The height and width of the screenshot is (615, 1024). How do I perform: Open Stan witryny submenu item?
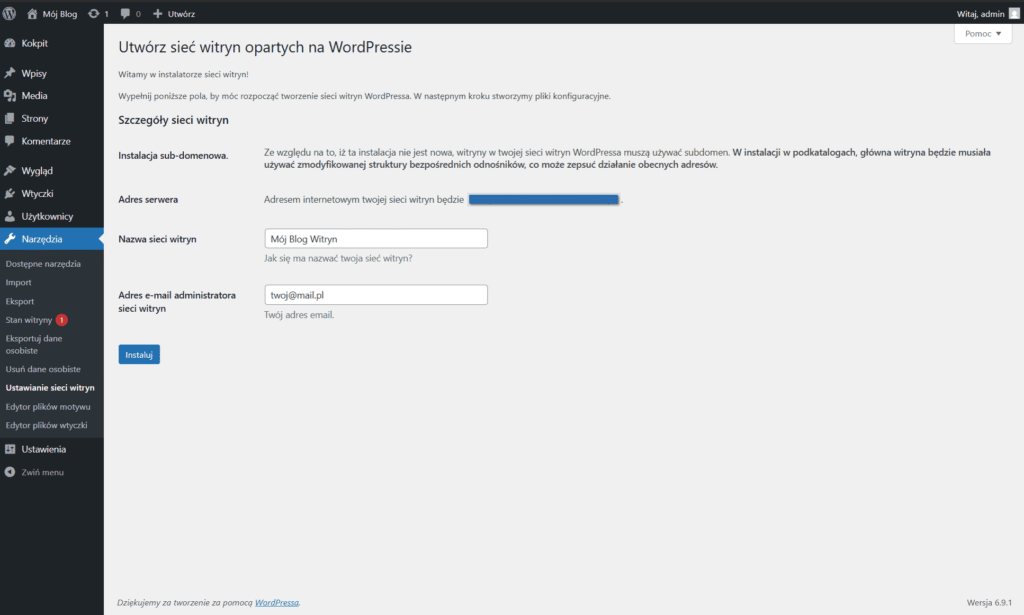(28, 320)
